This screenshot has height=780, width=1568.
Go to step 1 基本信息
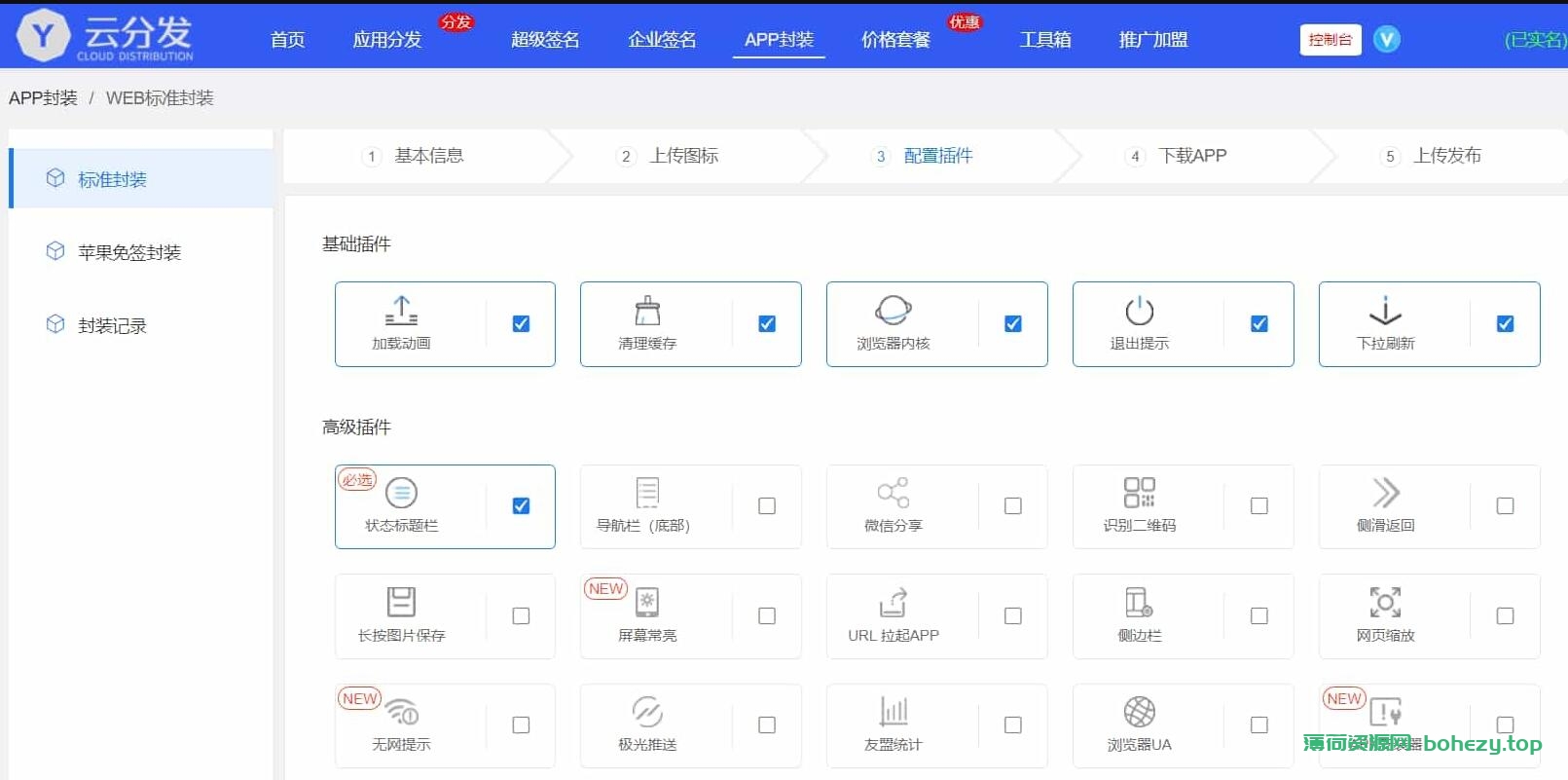point(413,156)
